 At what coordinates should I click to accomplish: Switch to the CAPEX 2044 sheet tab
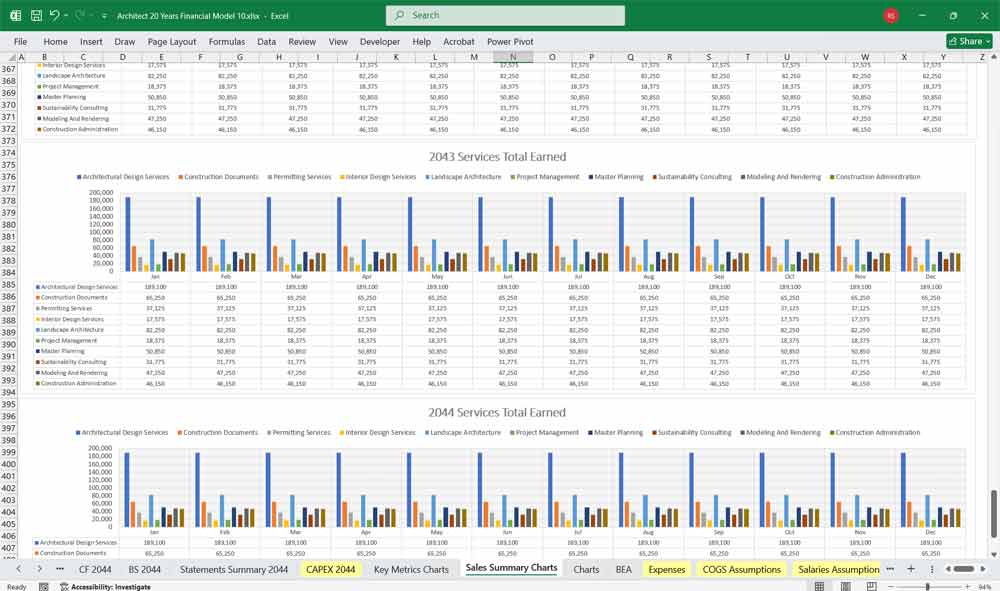(330, 568)
